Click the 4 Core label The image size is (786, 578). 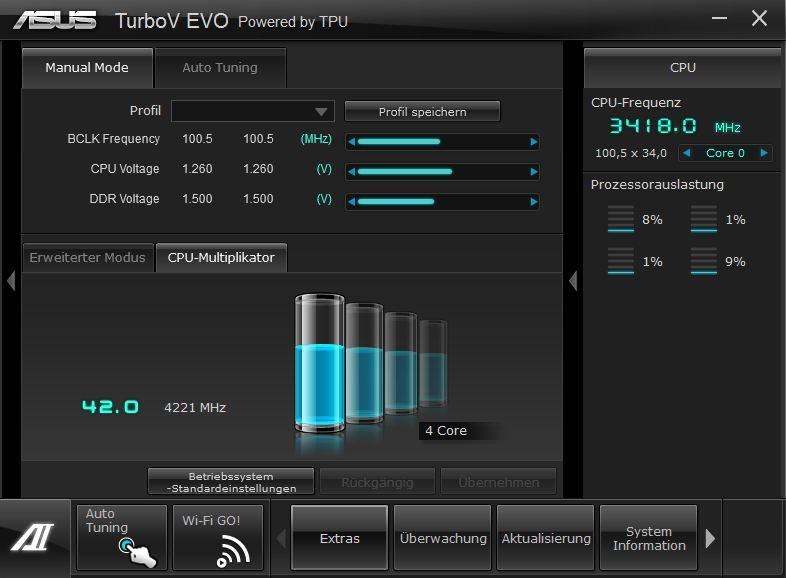(x=446, y=431)
